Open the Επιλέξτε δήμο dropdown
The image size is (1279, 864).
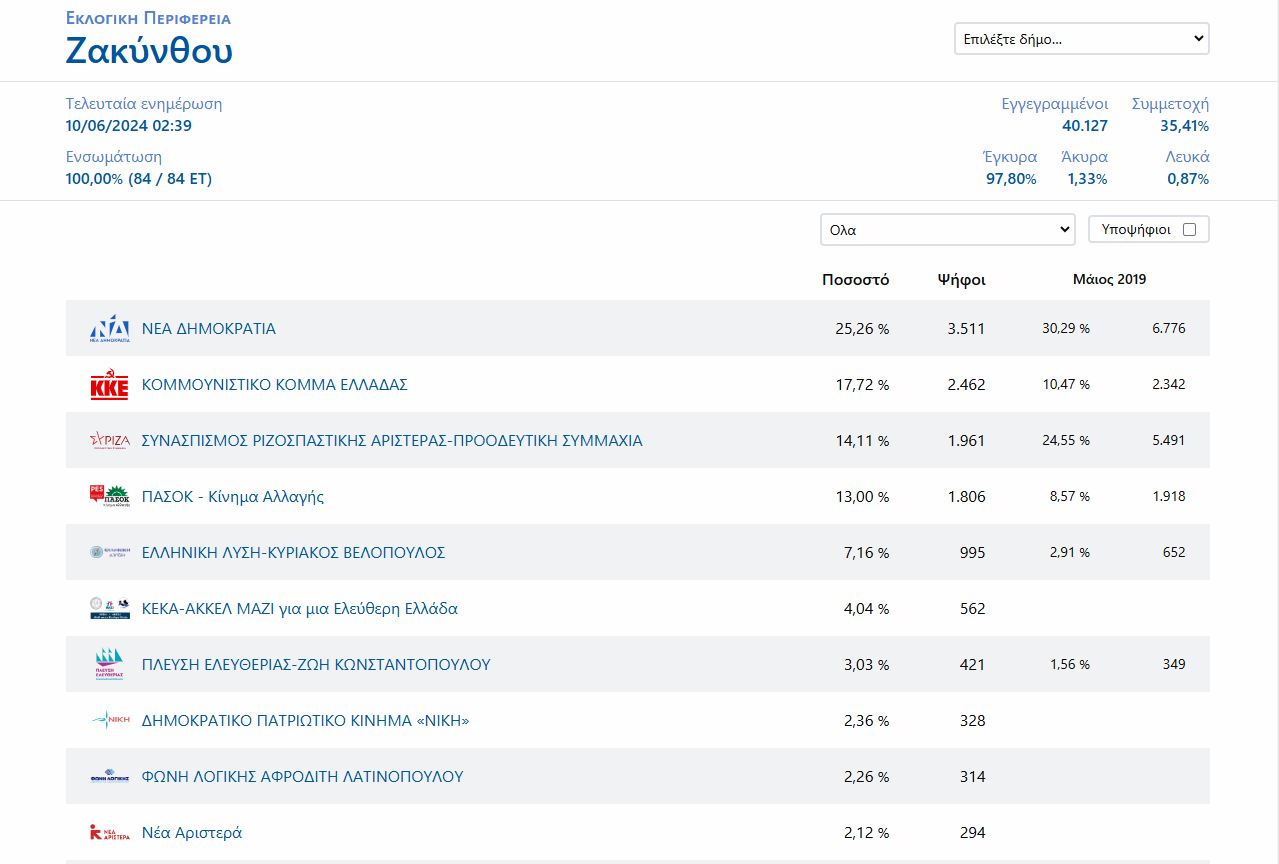(x=1081, y=39)
